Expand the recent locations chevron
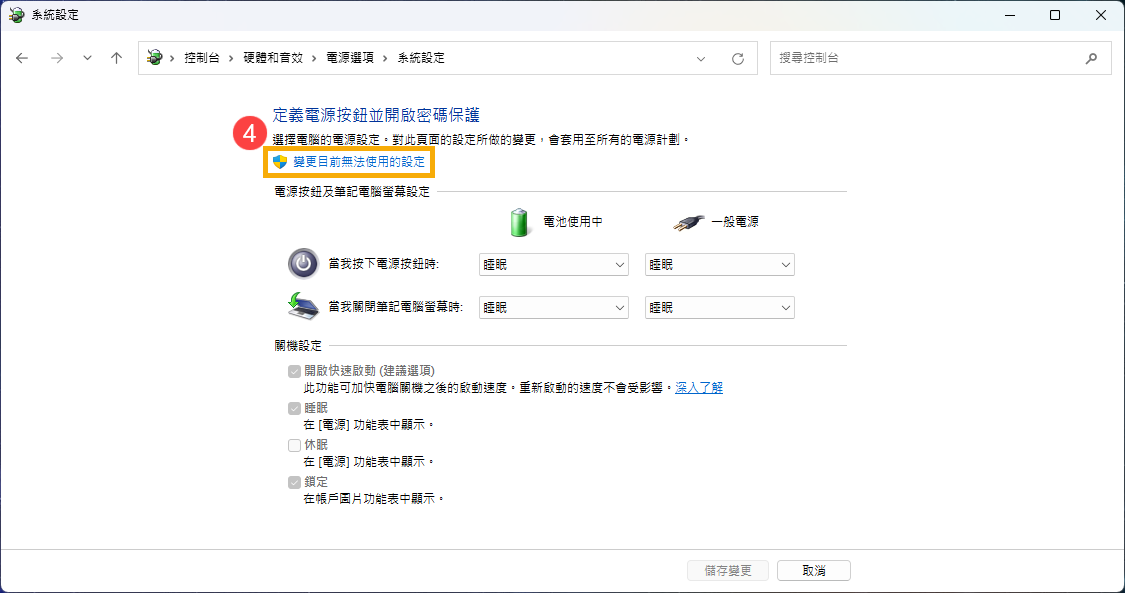 click(87, 58)
